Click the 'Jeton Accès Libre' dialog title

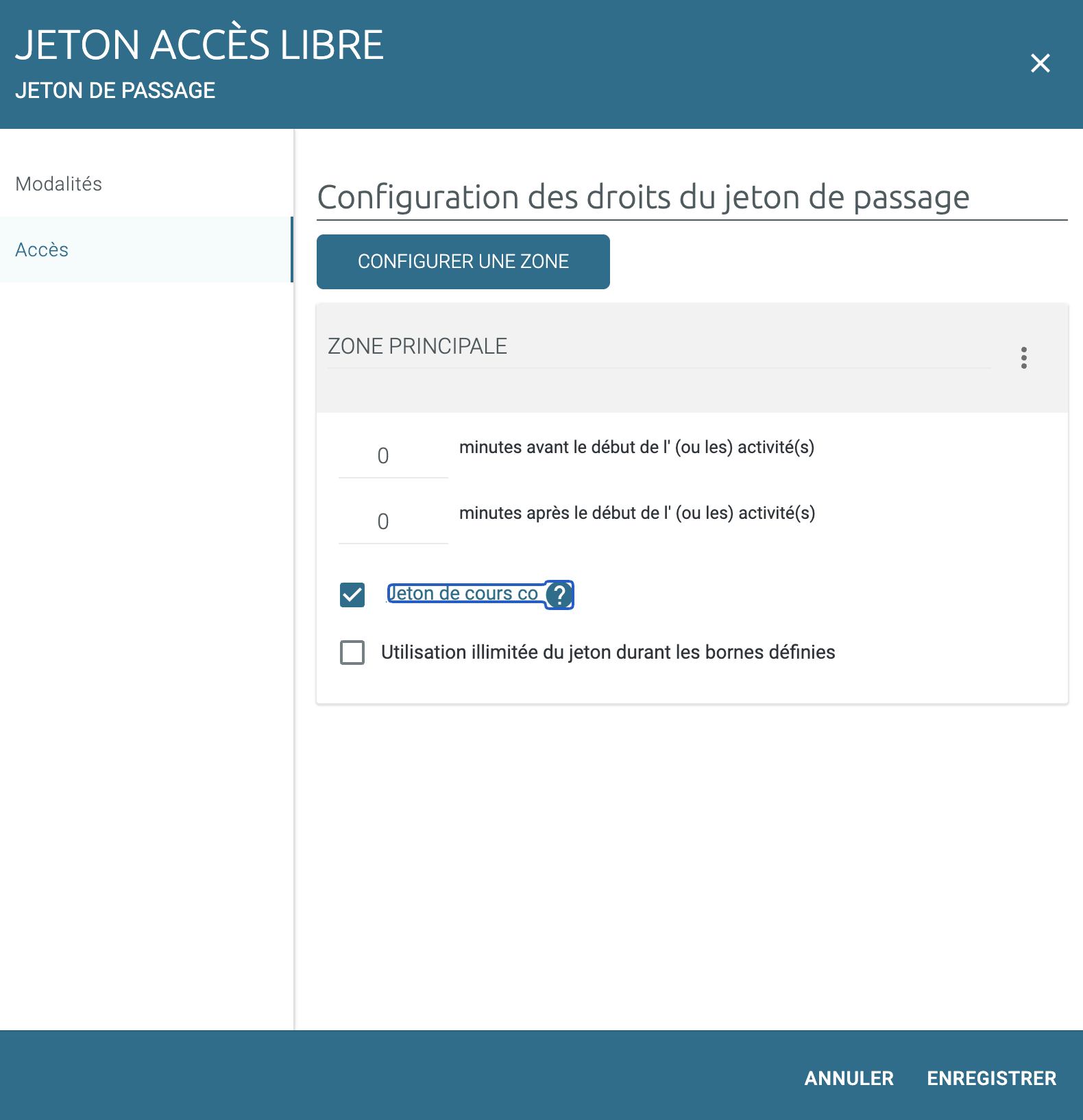click(x=199, y=45)
